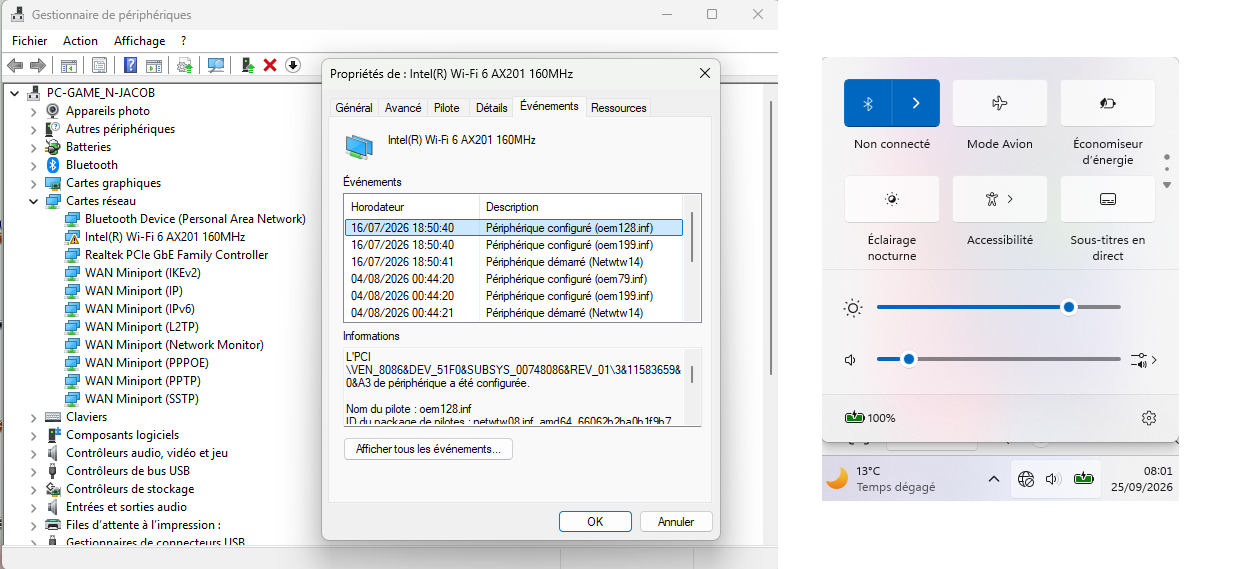Image resolution: width=1249 pixels, height=569 pixels.
Task: Click the brightness slider handle
Action: [1069, 307]
